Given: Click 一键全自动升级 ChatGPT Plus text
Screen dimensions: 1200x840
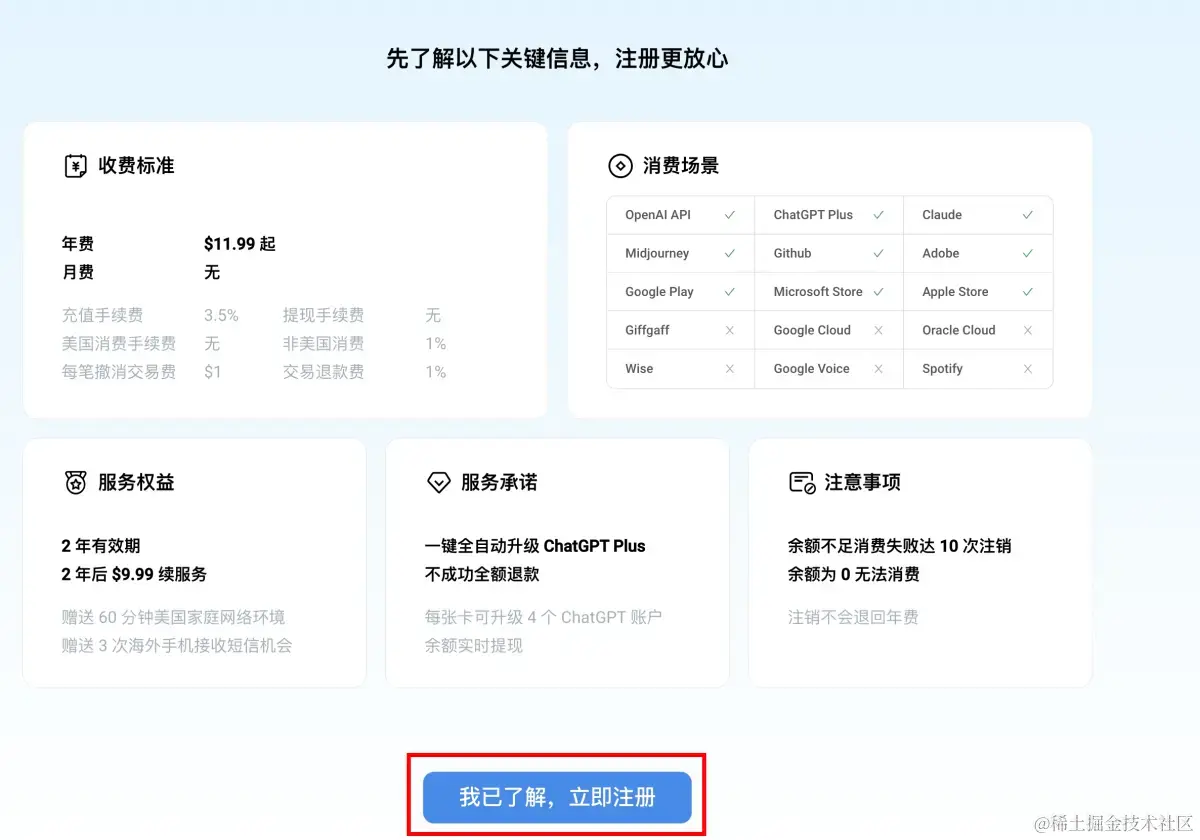Looking at the screenshot, I should [535, 546].
